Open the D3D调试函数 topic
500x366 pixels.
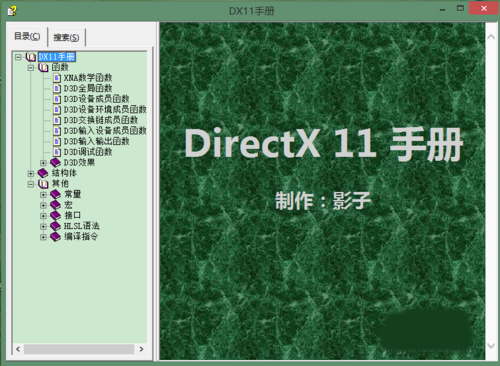coord(88,152)
